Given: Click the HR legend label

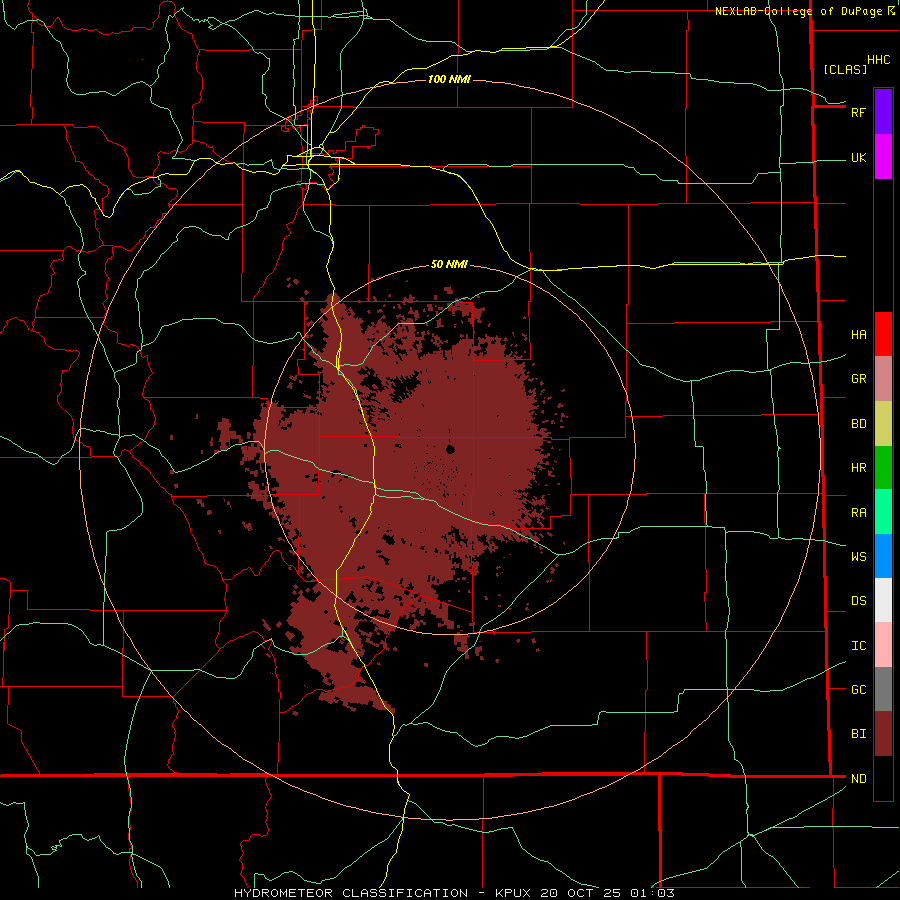Looking at the screenshot, I should [858, 468].
